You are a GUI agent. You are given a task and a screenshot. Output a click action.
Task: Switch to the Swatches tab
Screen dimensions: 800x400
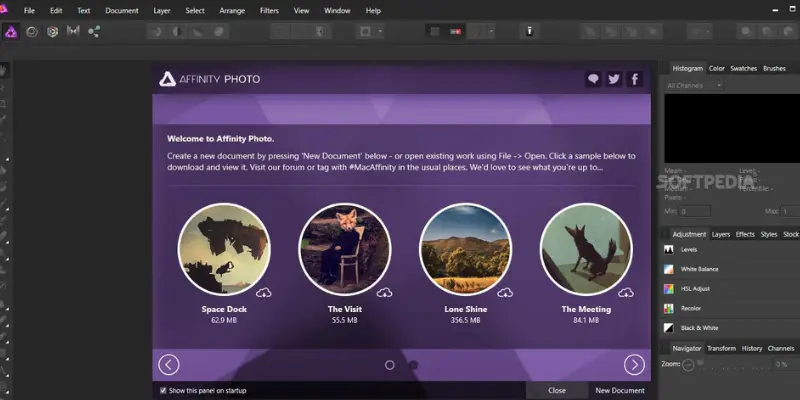coord(743,68)
